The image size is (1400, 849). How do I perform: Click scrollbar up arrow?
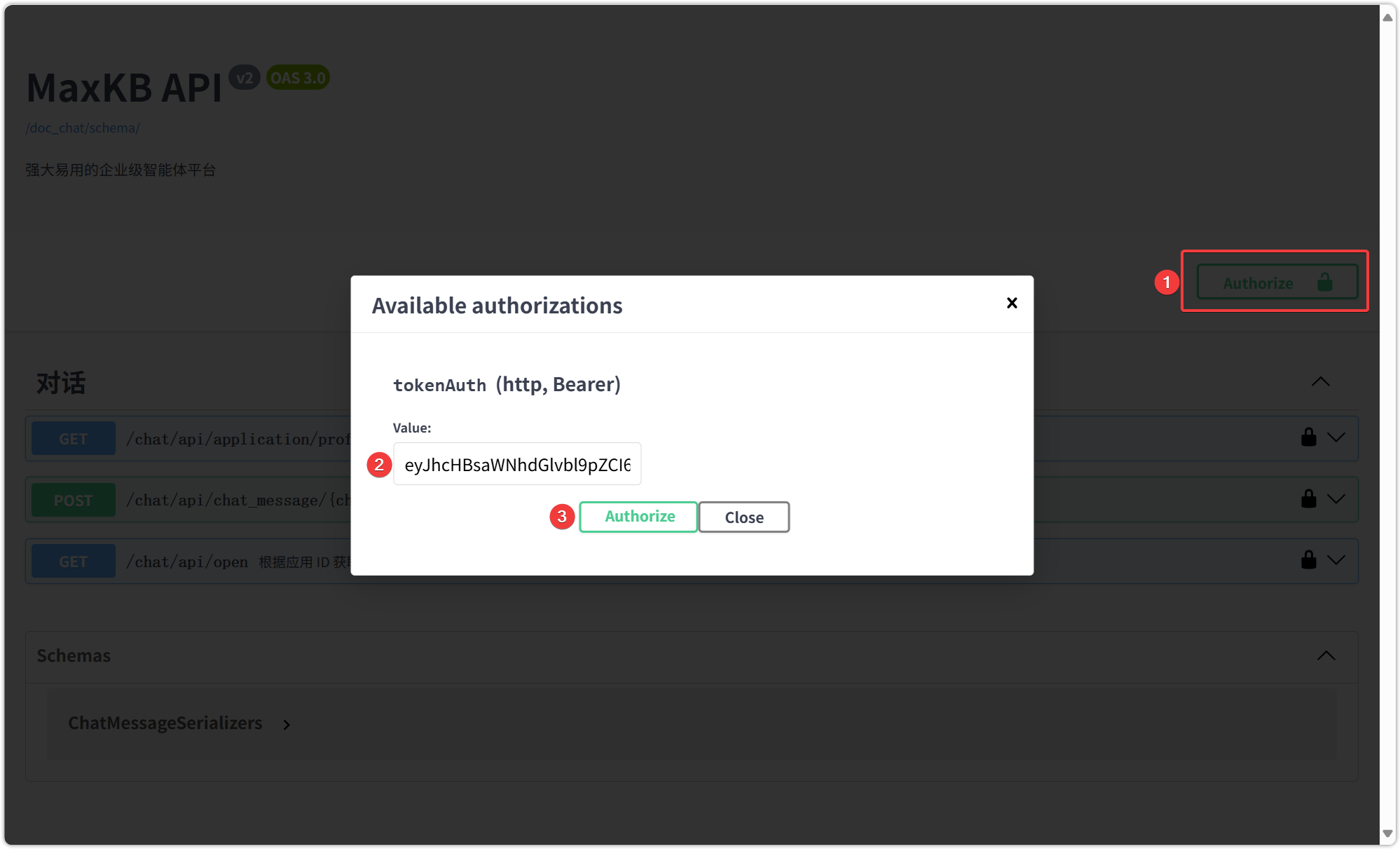(1387, 17)
